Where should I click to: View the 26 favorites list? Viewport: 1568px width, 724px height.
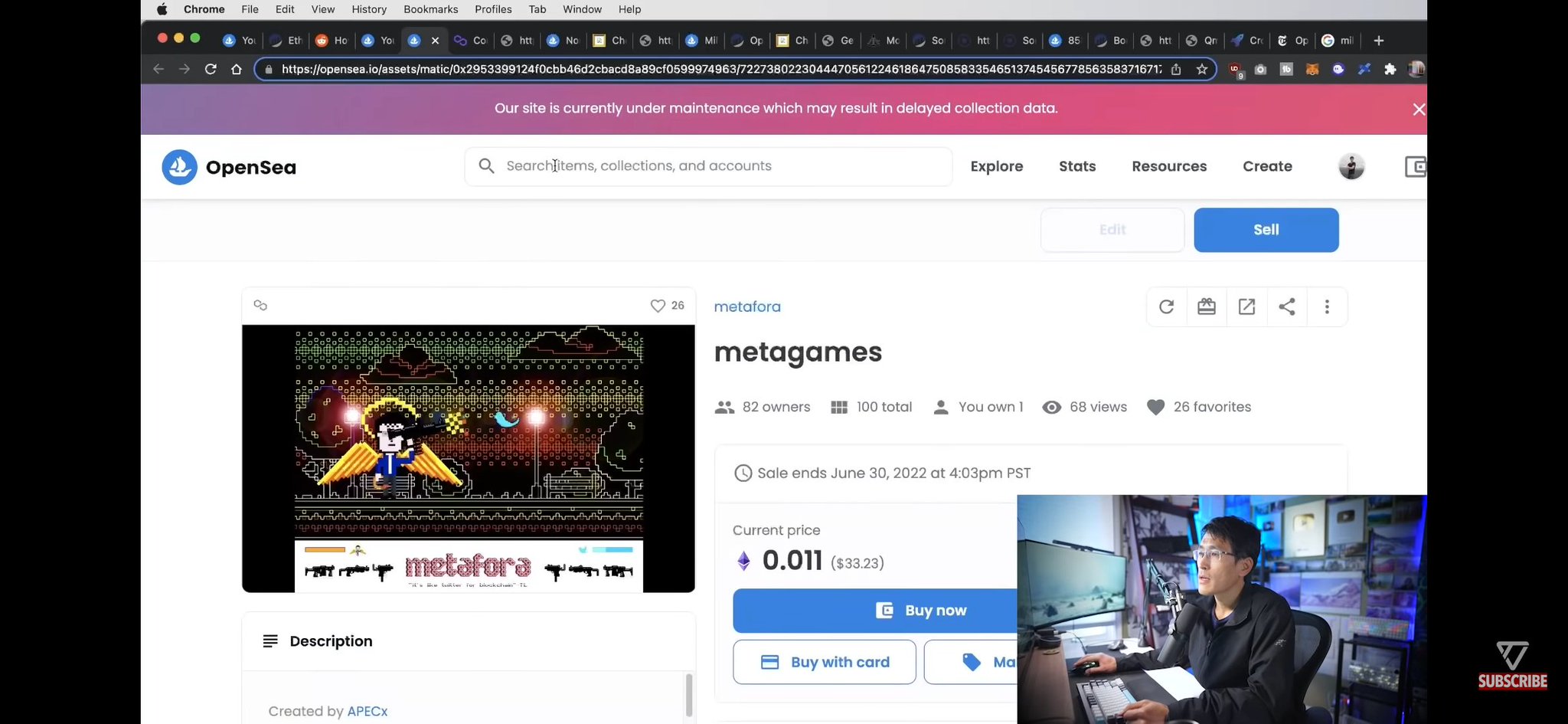pyautogui.click(x=1199, y=407)
